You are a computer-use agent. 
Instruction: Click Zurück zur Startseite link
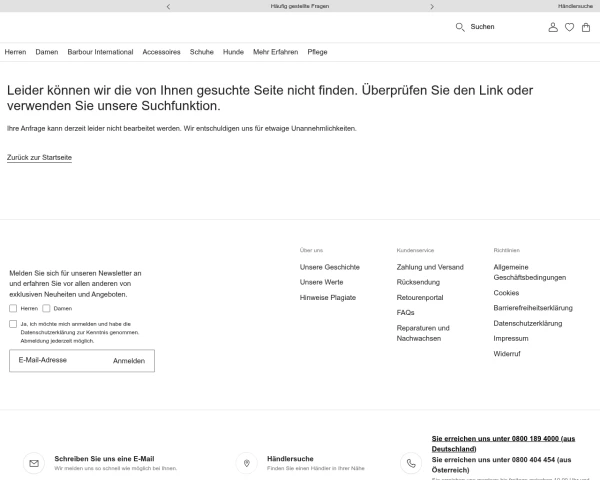(x=39, y=158)
